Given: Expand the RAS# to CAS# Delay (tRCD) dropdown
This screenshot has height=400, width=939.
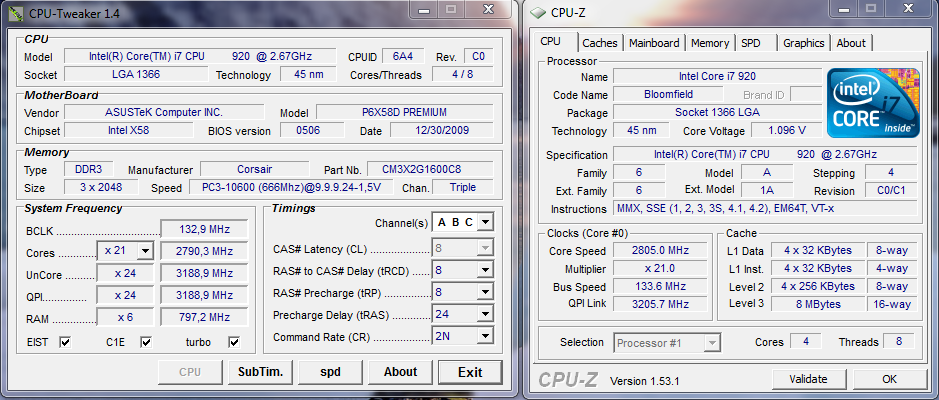Looking at the screenshot, I should (486, 271).
